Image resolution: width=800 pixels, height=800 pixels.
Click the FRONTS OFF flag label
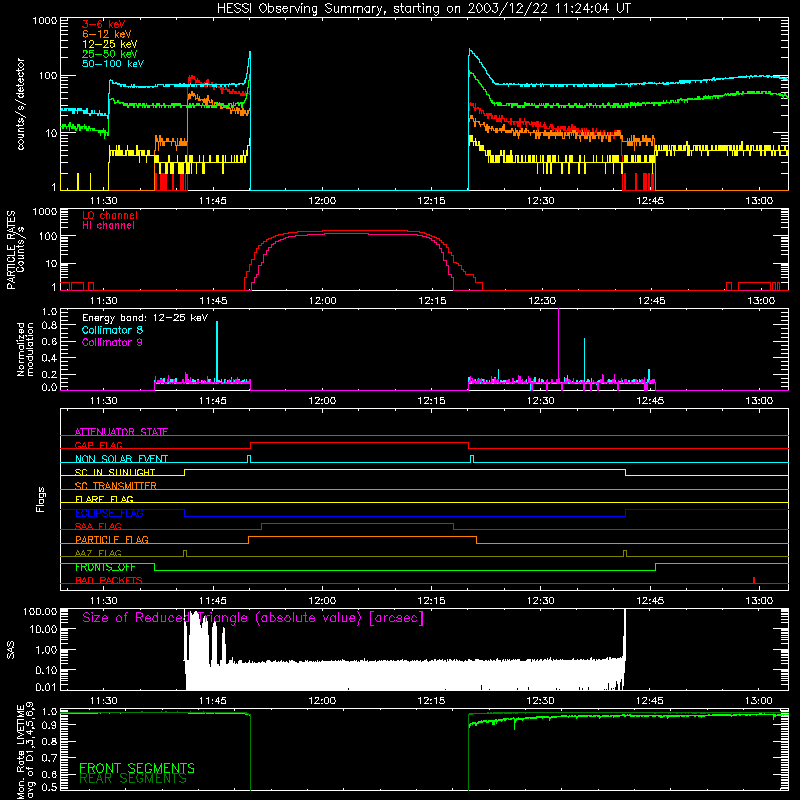pos(105,567)
